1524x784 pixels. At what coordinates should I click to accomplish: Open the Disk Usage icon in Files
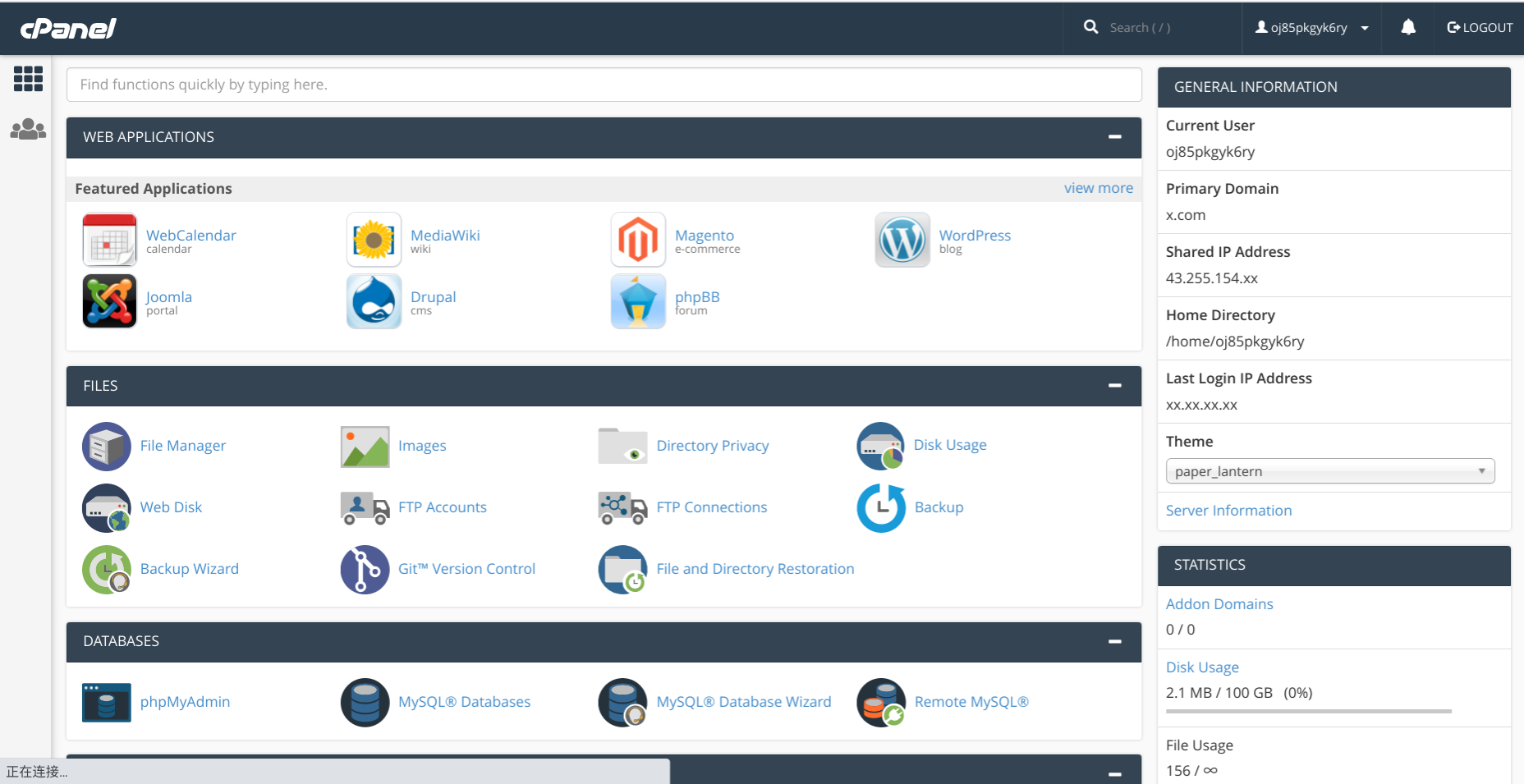881,447
